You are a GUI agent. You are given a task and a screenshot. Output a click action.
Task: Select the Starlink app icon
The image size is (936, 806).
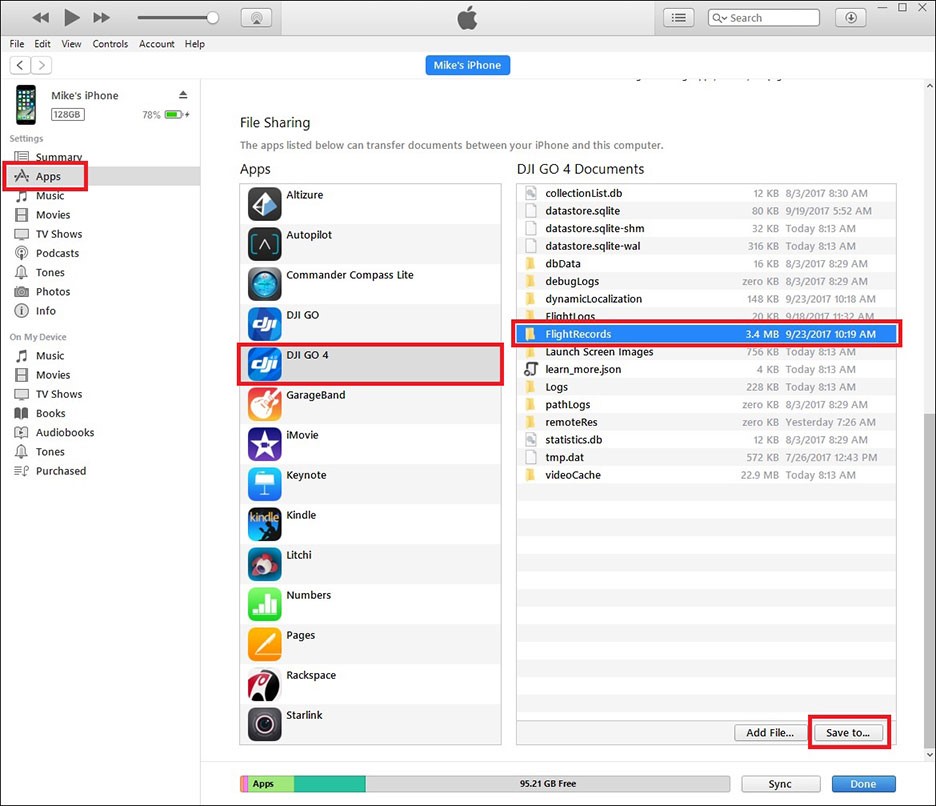pos(264,724)
